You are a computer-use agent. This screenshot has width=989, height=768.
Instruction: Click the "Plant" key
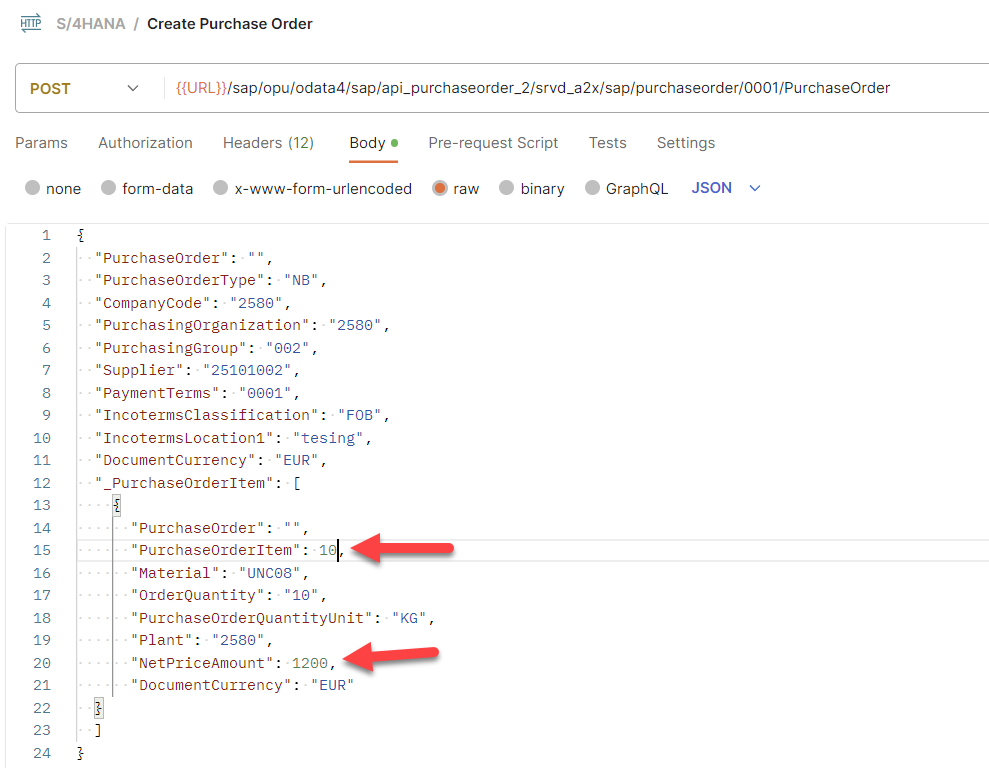[x=161, y=640]
